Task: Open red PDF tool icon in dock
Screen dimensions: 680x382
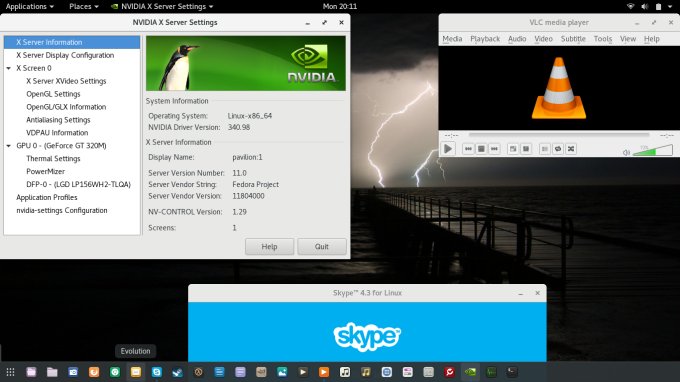Action: point(449,372)
